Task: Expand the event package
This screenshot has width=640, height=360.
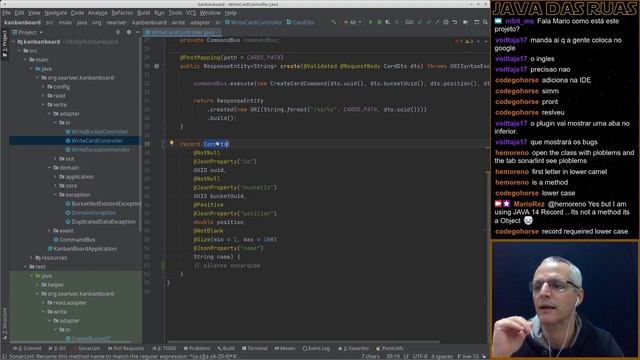Action: click(x=50, y=231)
